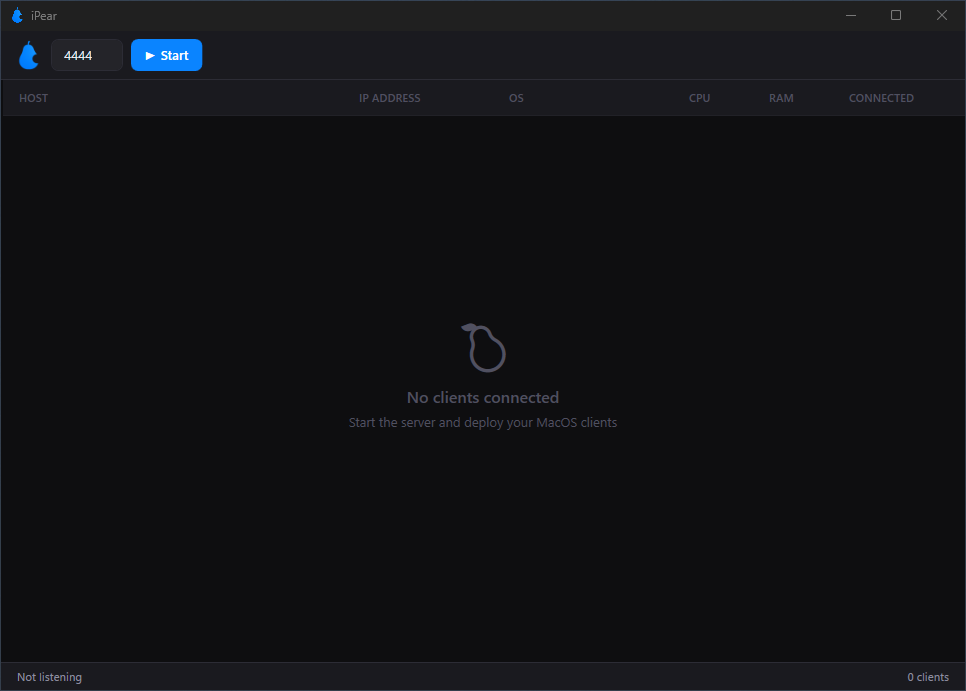This screenshot has height=691, width=966.
Task: Click the blue pear logo in the toolbar
Action: point(28,55)
